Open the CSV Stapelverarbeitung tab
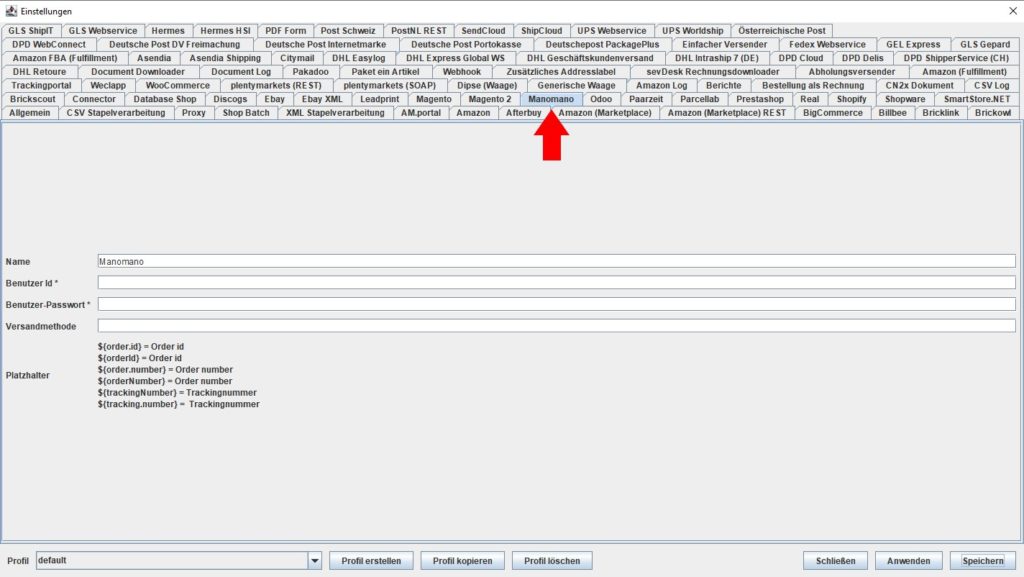The image size is (1024, 577). pyautogui.click(x=116, y=113)
